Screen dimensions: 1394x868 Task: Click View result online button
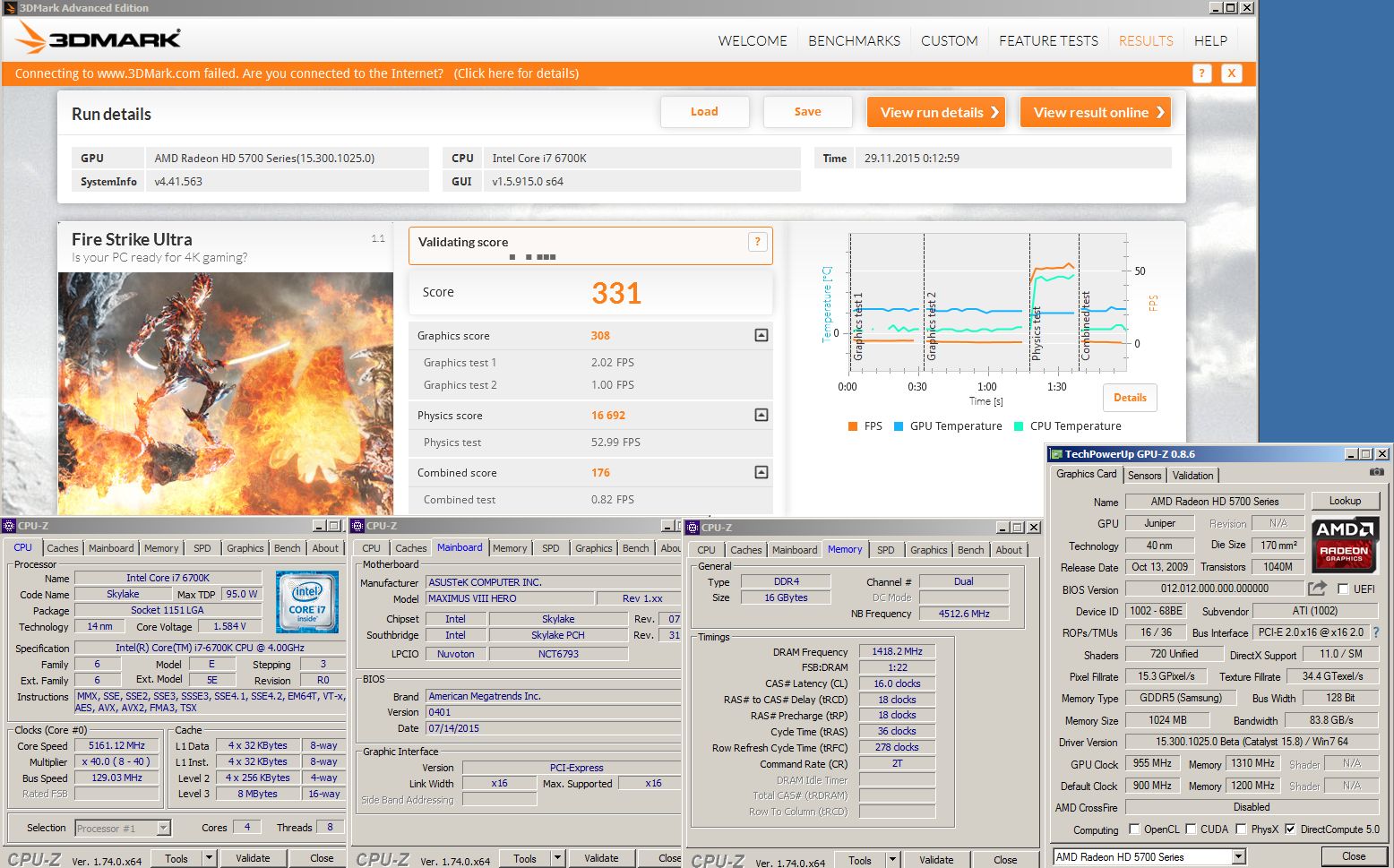1096,112
